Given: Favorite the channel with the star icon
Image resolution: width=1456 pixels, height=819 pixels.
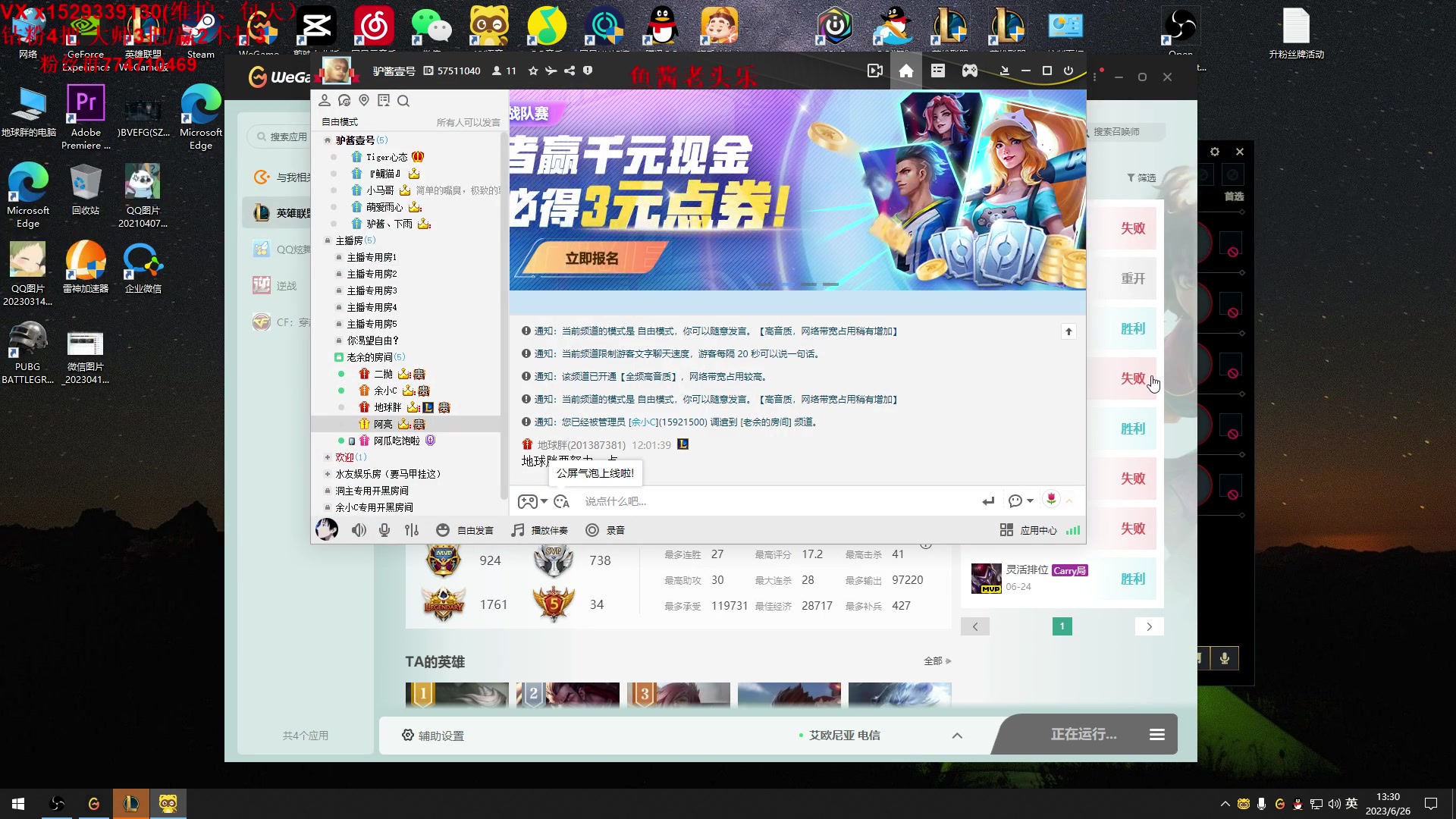Looking at the screenshot, I should click(533, 71).
